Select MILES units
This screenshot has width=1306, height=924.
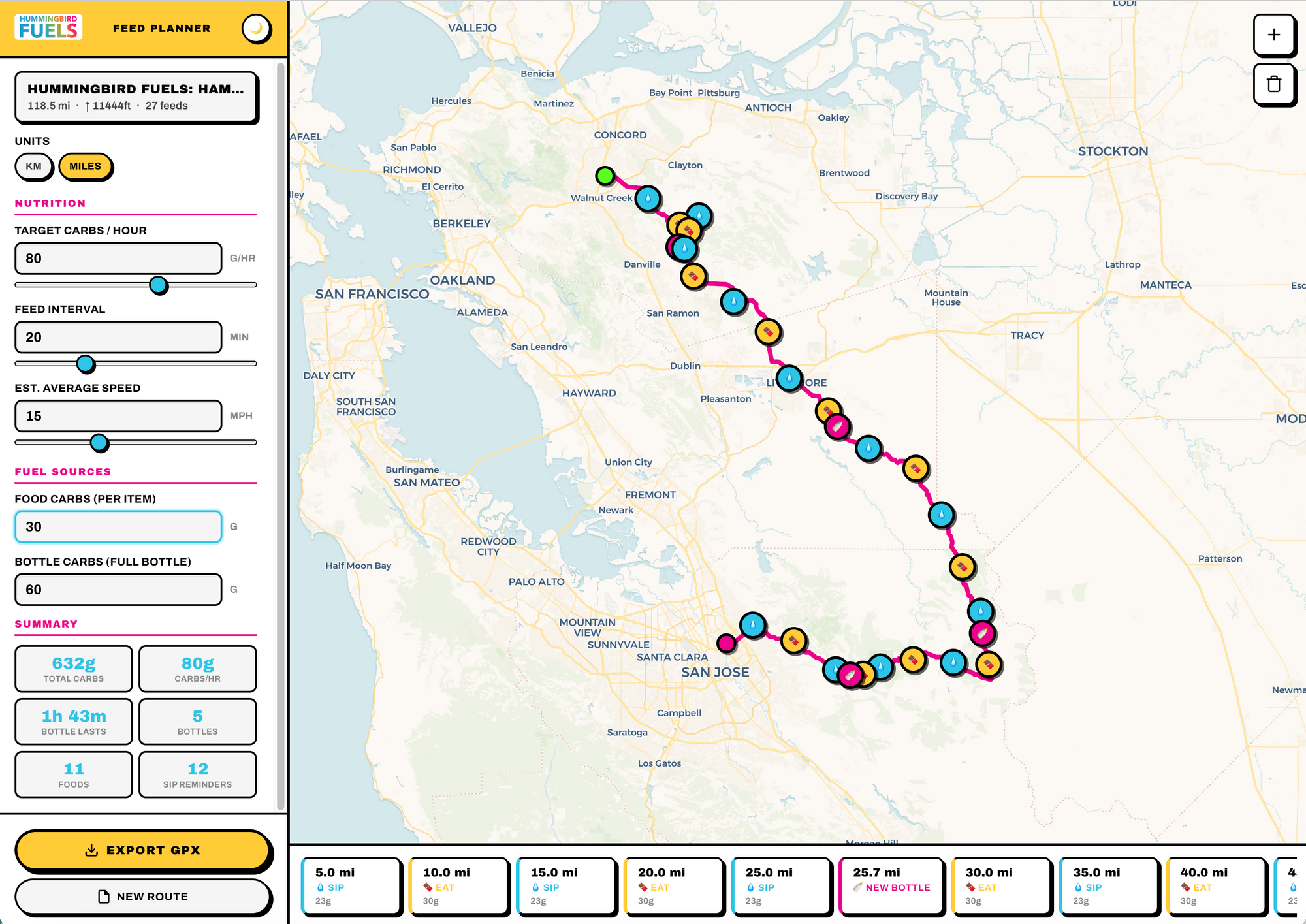tap(86, 166)
